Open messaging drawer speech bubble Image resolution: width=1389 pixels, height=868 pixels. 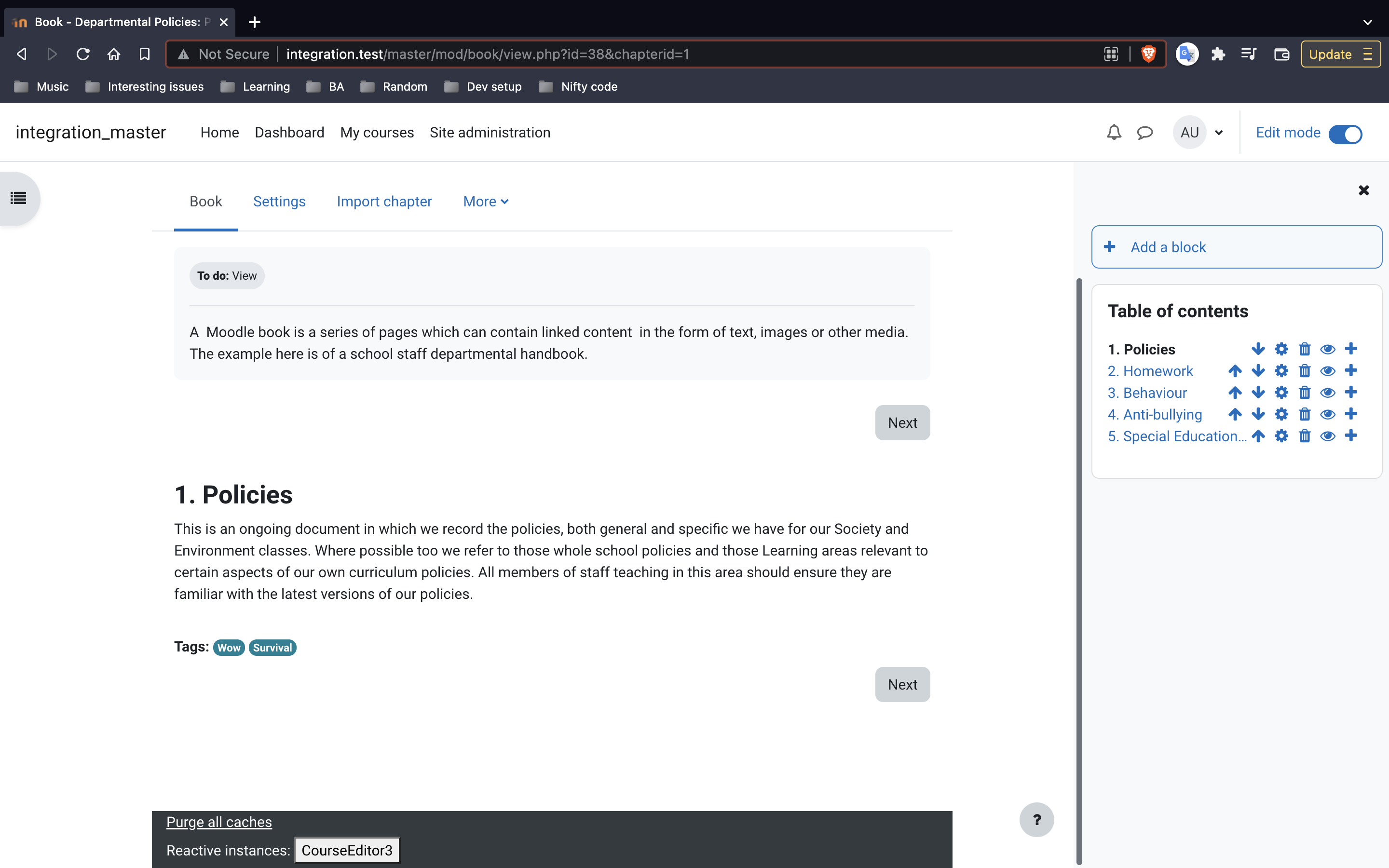[1144, 133]
